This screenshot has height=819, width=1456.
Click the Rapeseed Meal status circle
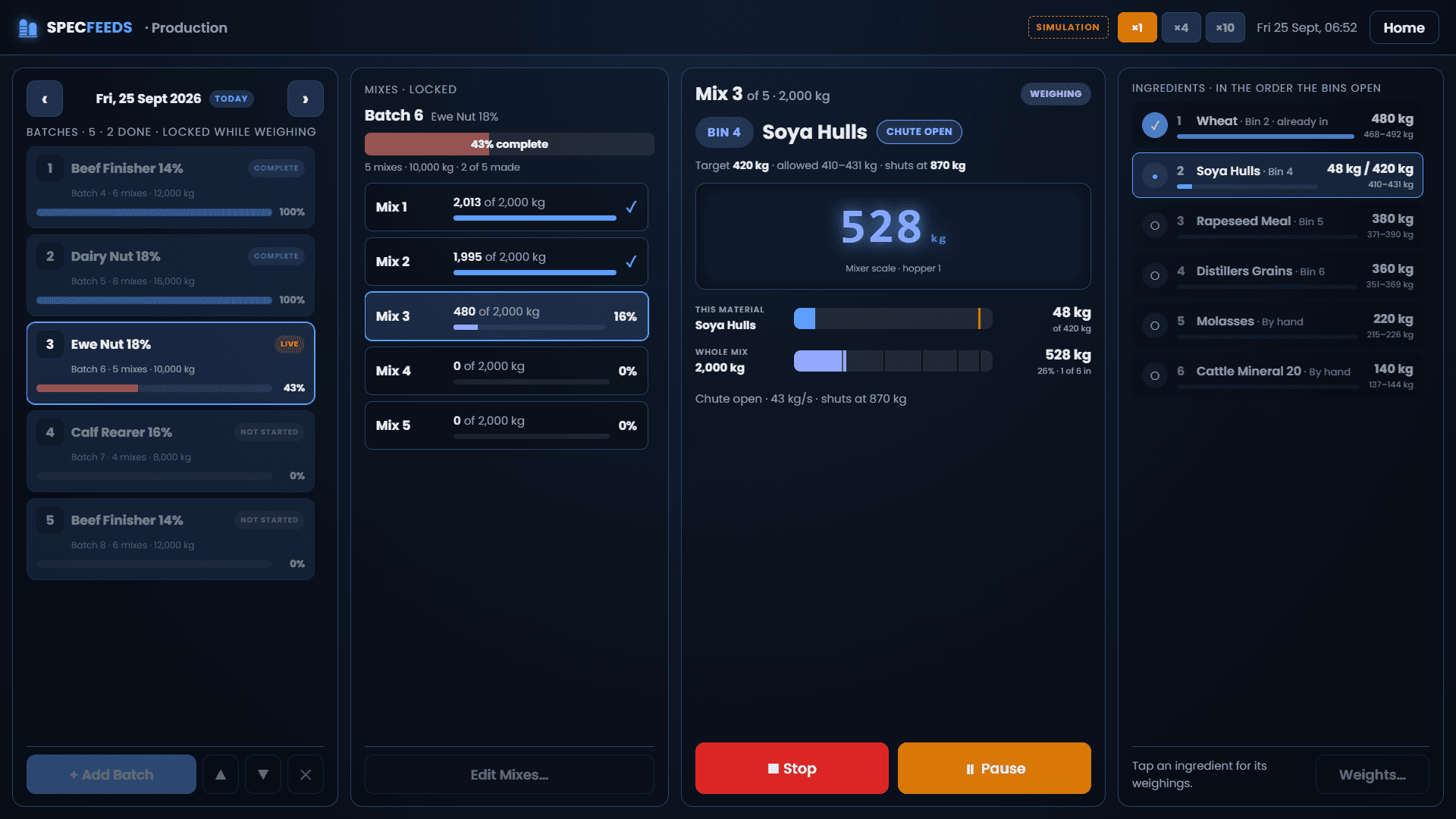pyautogui.click(x=1155, y=225)
